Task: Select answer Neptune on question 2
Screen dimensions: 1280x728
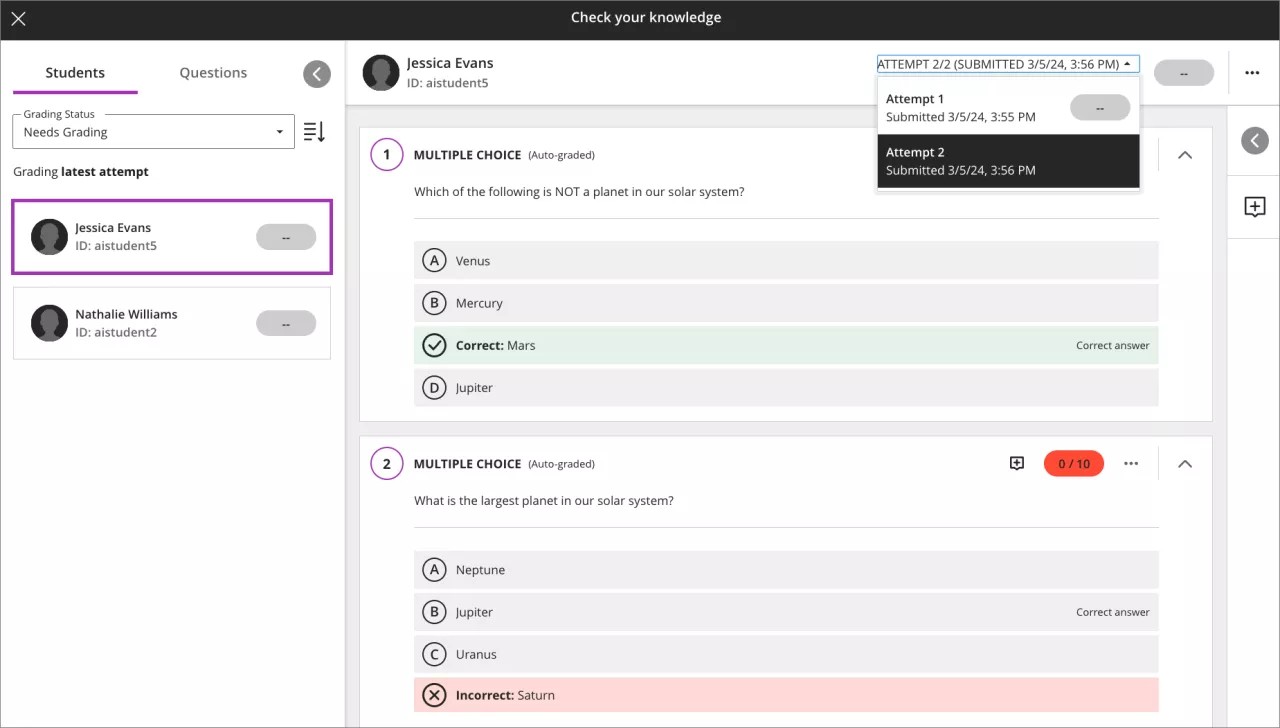Action: point(785,569)
